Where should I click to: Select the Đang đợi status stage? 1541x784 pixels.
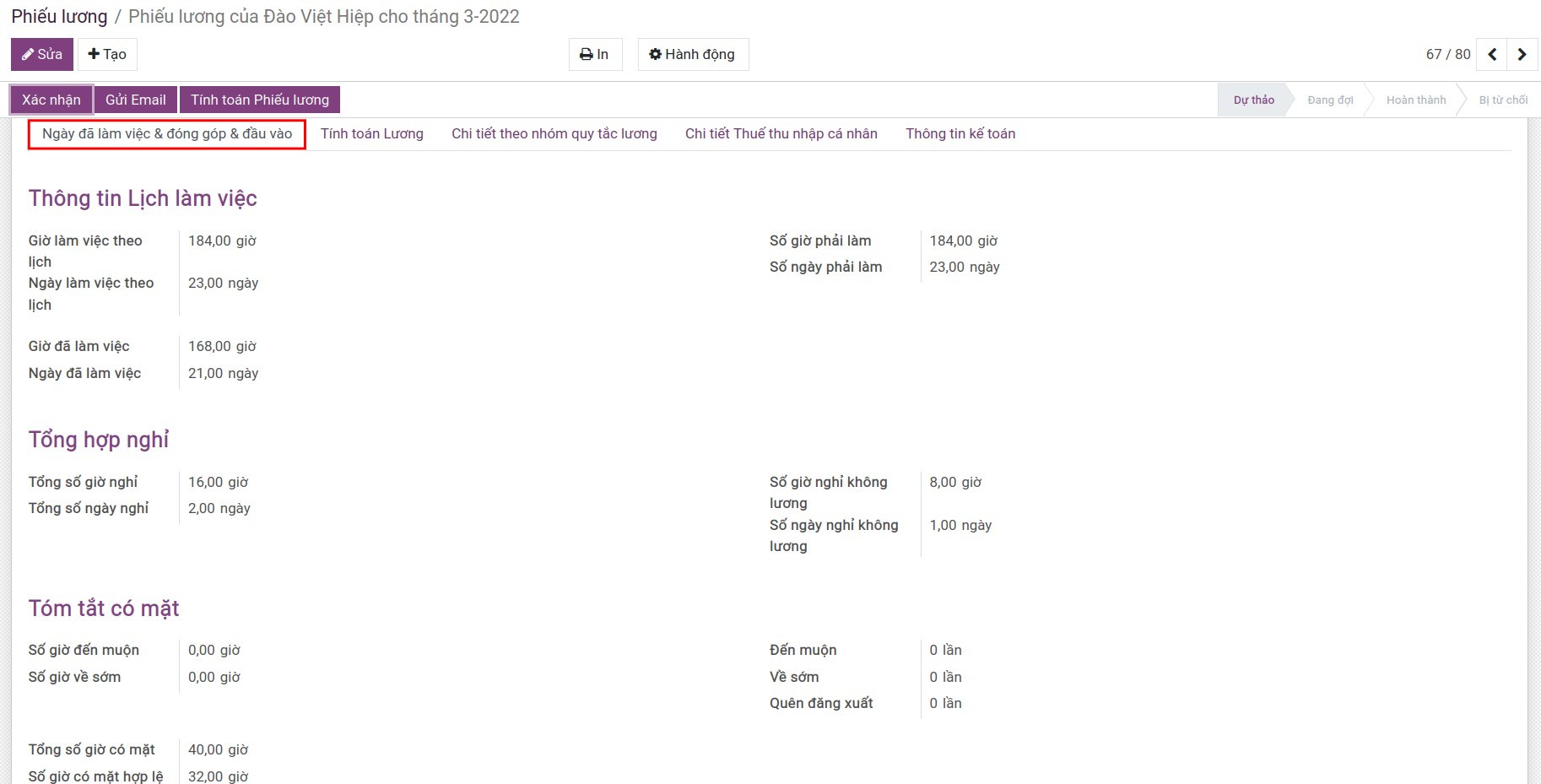click(x=1330, y=100)
